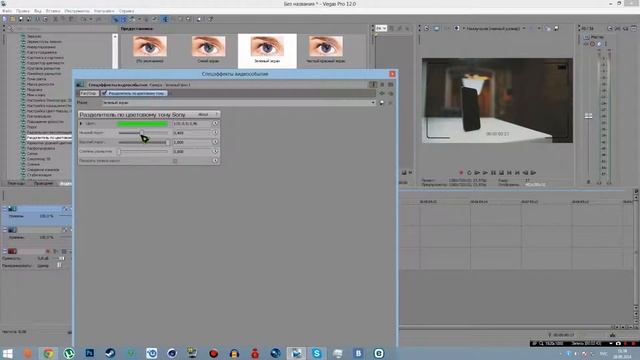Click the loop playback button under preview

469,173
